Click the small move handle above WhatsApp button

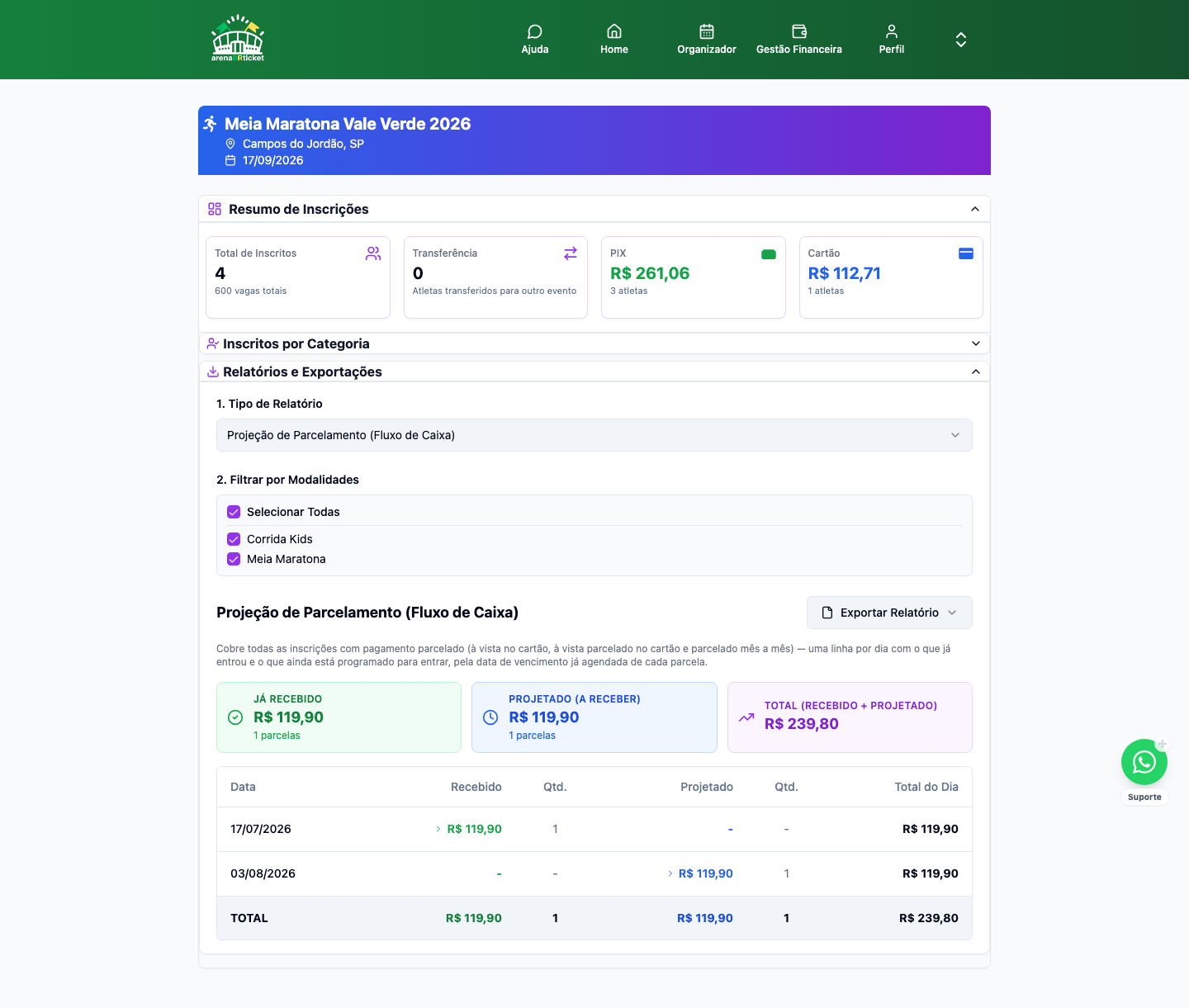click(x=1162, y=745)
